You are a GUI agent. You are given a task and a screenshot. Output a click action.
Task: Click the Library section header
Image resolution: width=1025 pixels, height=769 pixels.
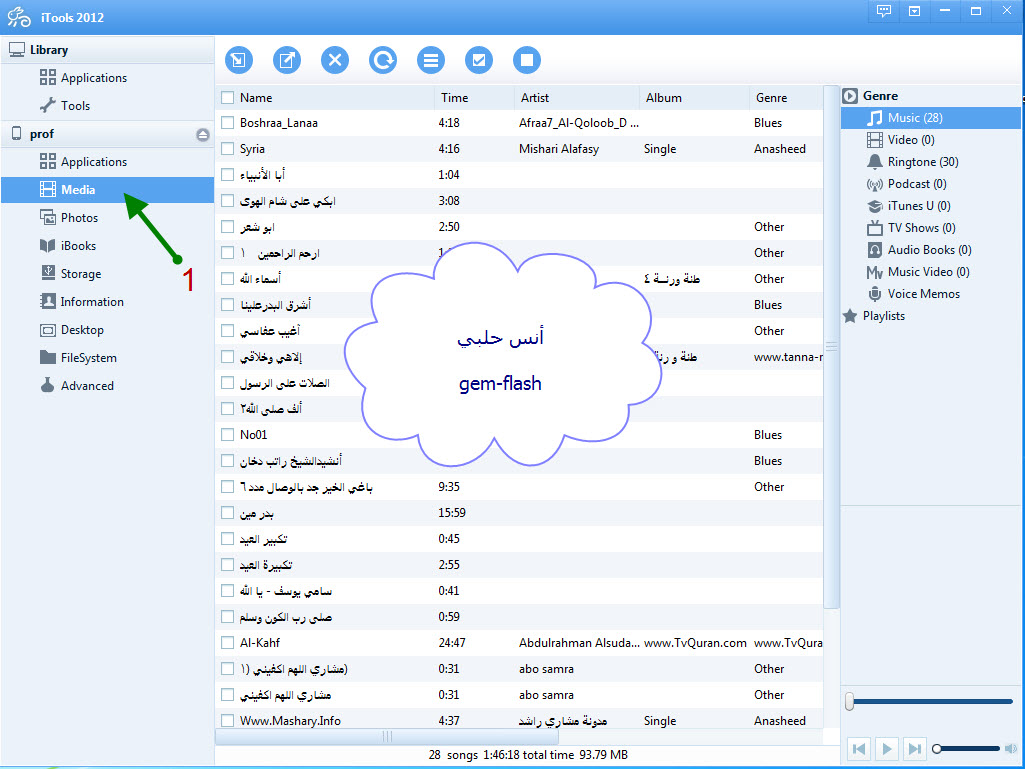click(x=107, y=50)
